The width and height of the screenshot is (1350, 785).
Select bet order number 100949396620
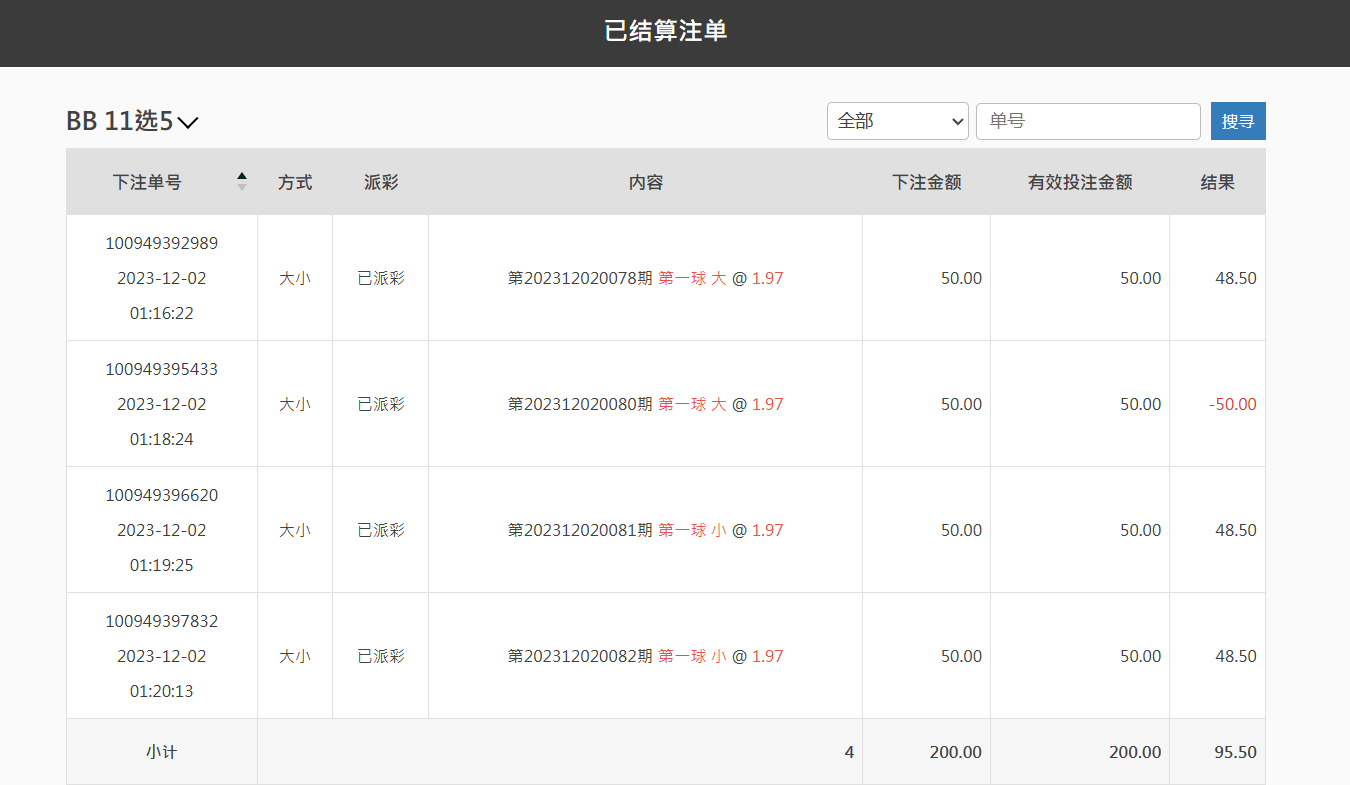pos(162,495)
